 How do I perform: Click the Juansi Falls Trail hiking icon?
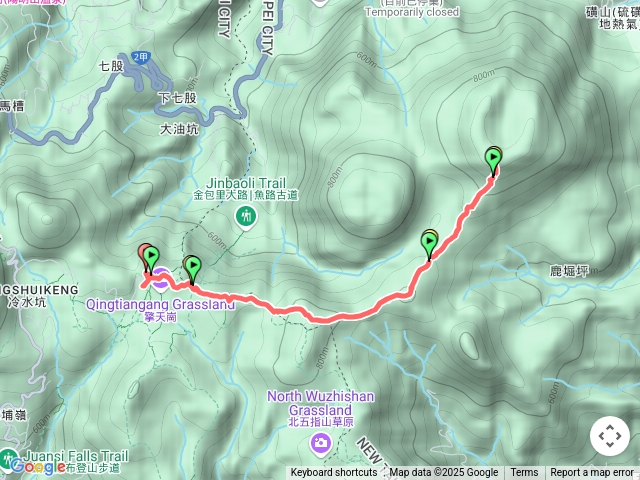pos(8,459)
